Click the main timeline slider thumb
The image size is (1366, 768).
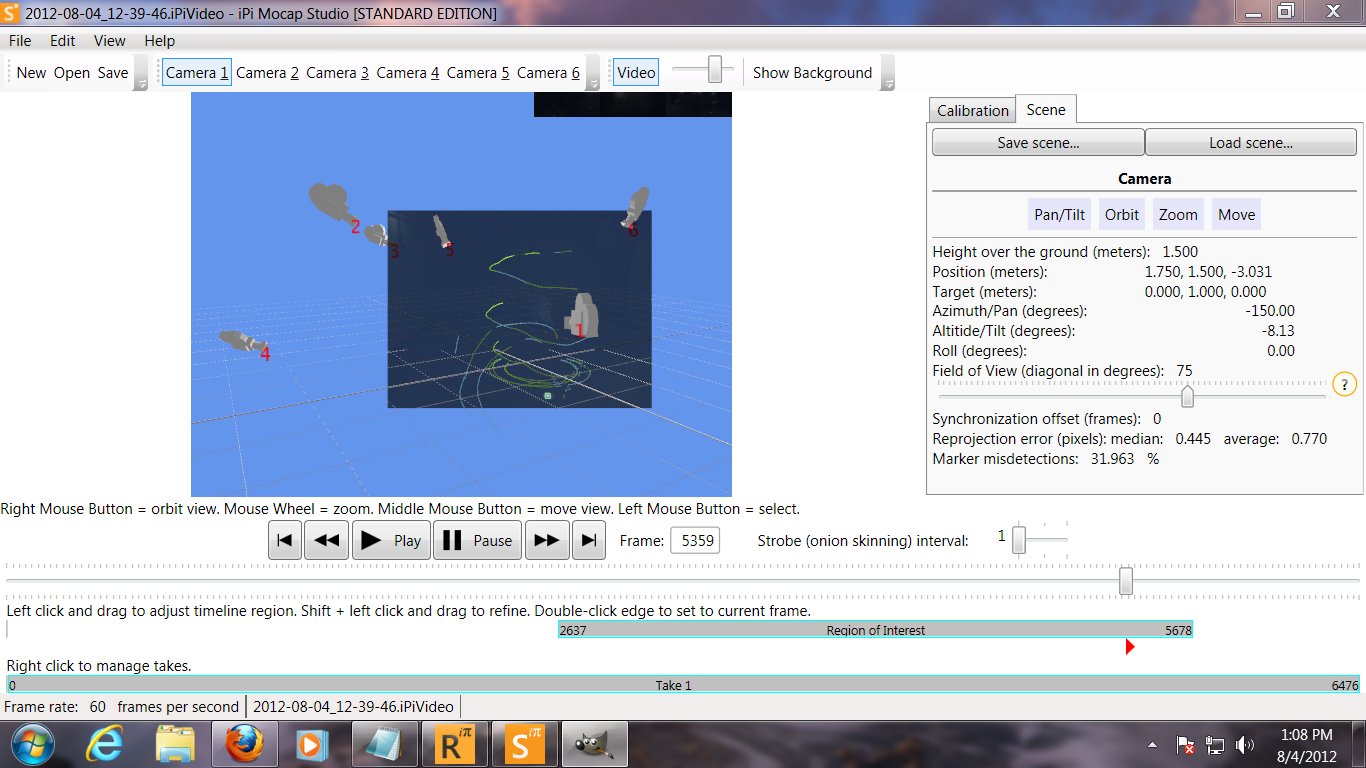[1126, 581]
